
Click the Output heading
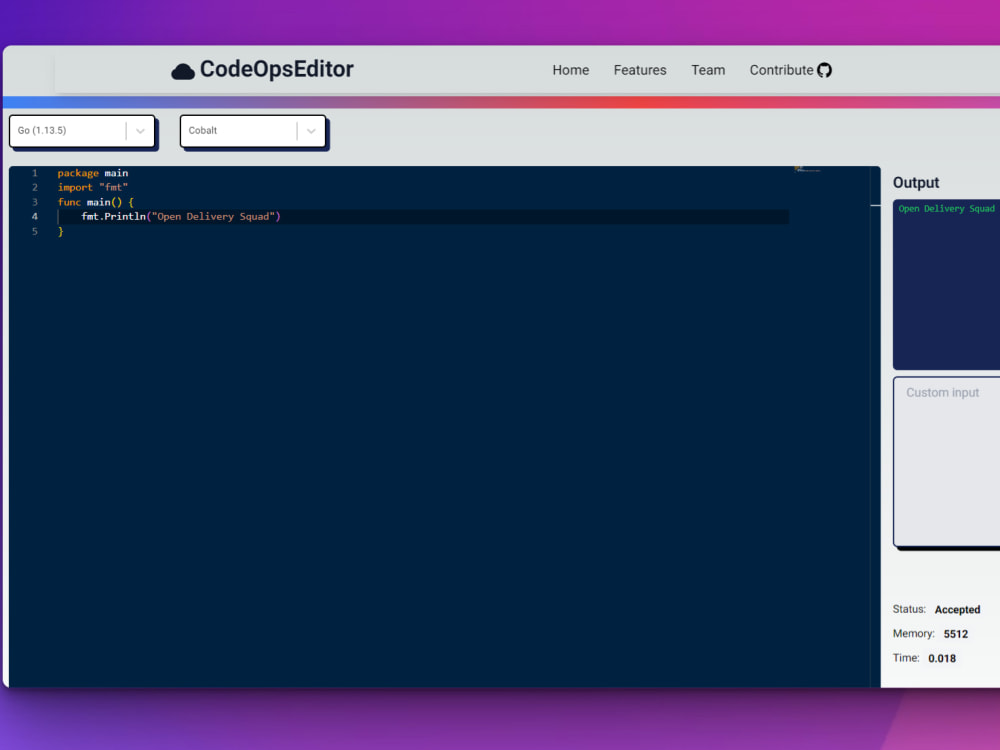[x=916, y=183]
